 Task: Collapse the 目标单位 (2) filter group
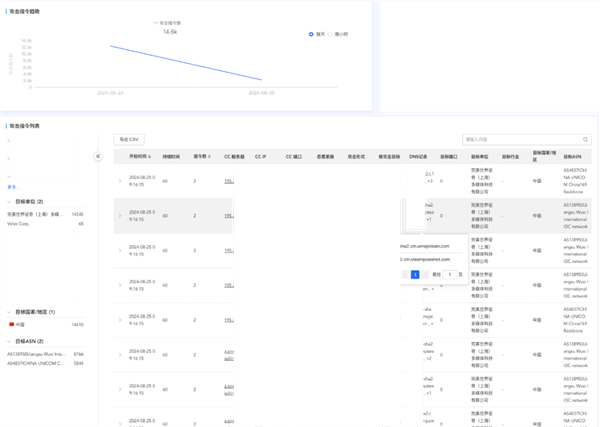click(x=9, y=202)
